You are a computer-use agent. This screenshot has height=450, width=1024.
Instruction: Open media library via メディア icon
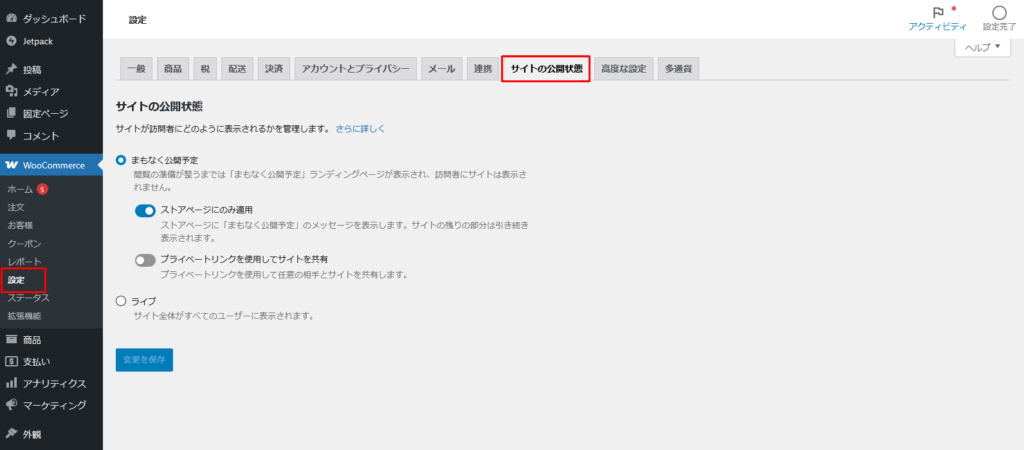coord(11,92)
